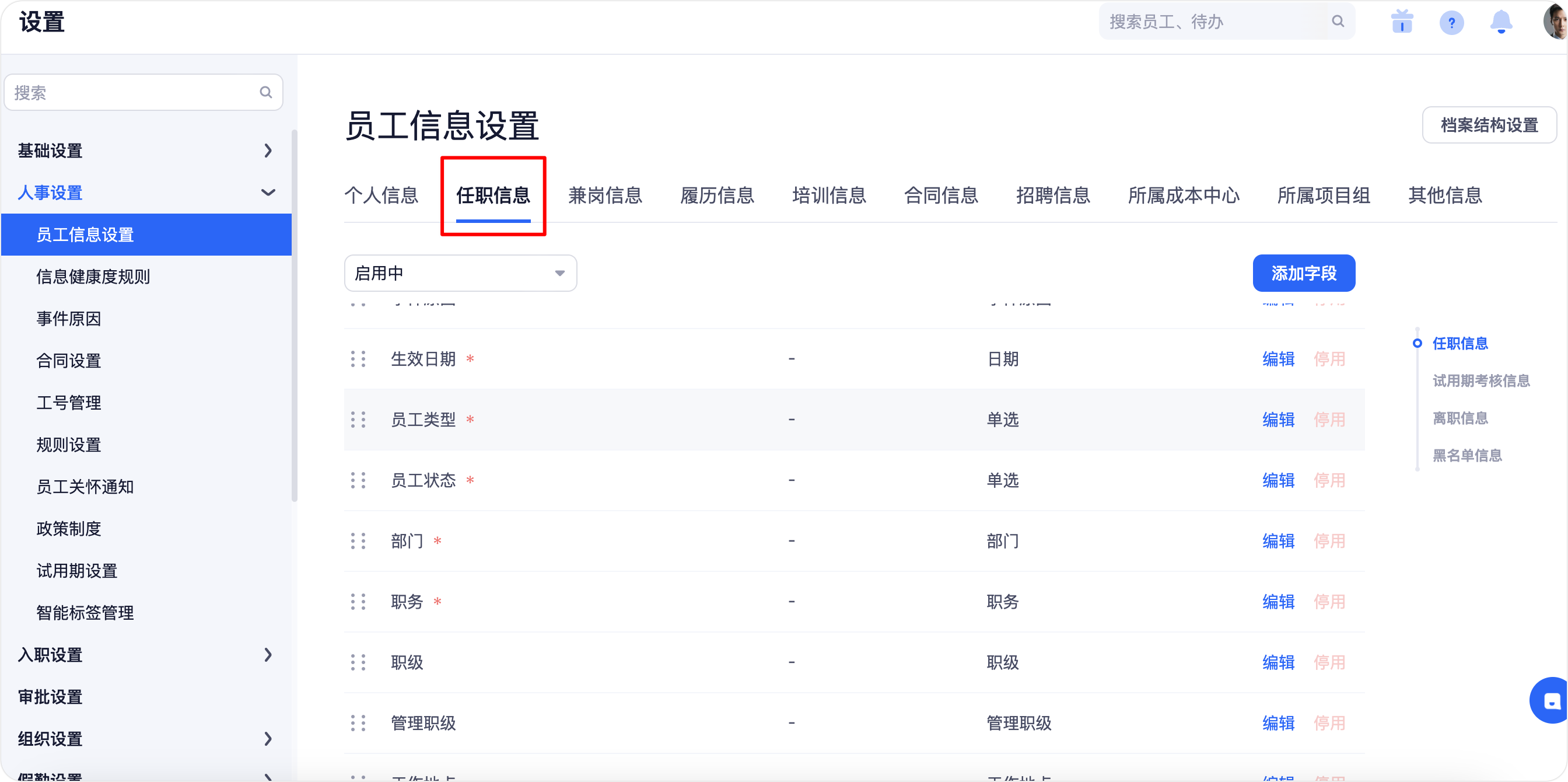
Task: Click 编辑 for the 员工状态 row
Action: pyautogui.click(x=1278, y=480)
